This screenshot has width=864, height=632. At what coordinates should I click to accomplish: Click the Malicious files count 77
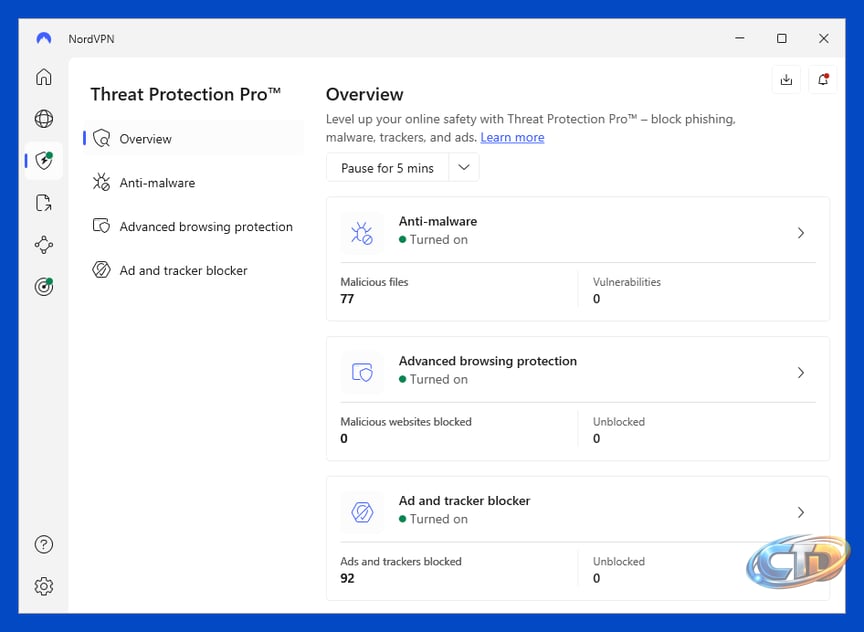coord(347,299)
